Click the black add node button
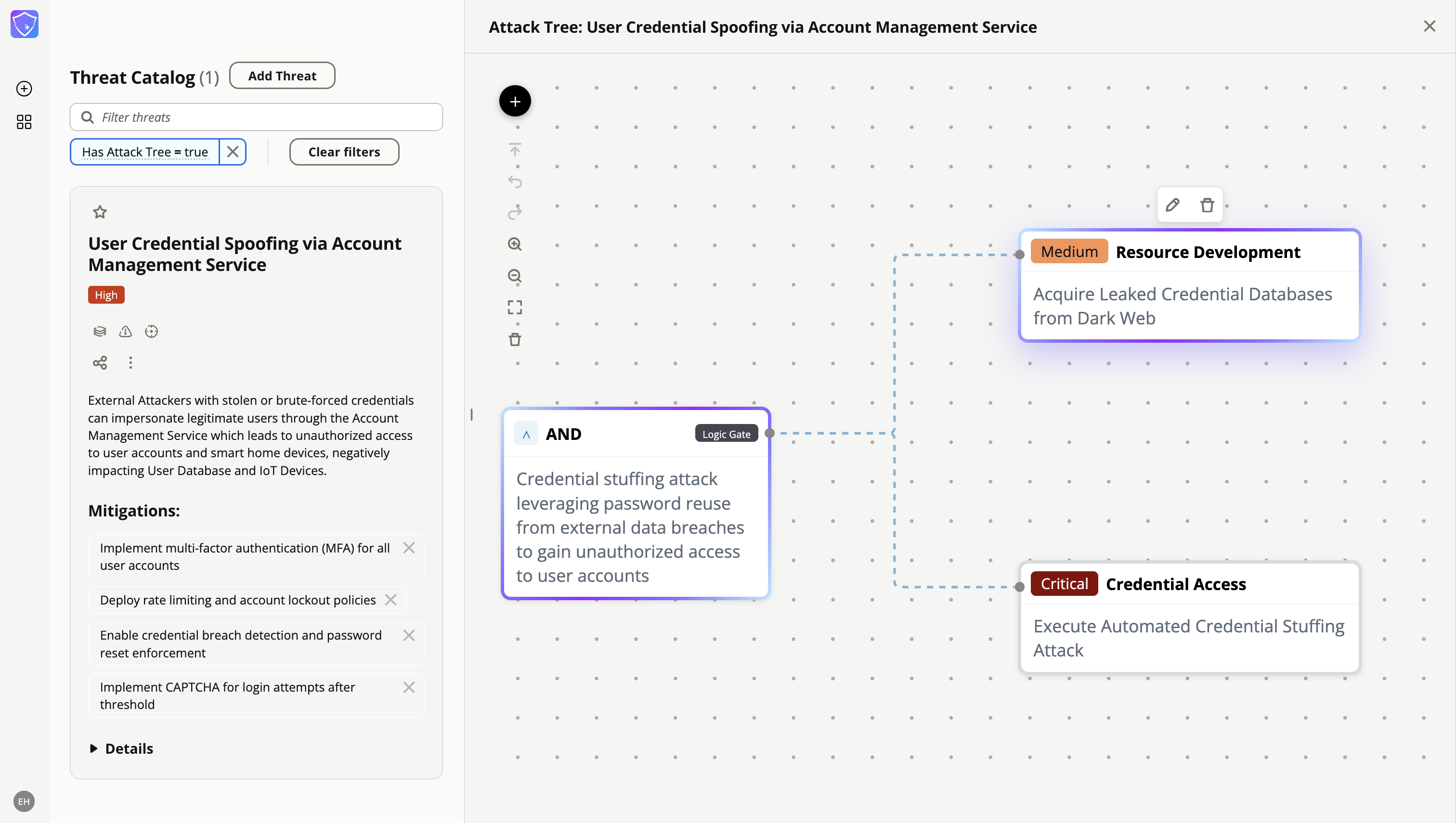The image size is (1456, 823). pos(515,101)
